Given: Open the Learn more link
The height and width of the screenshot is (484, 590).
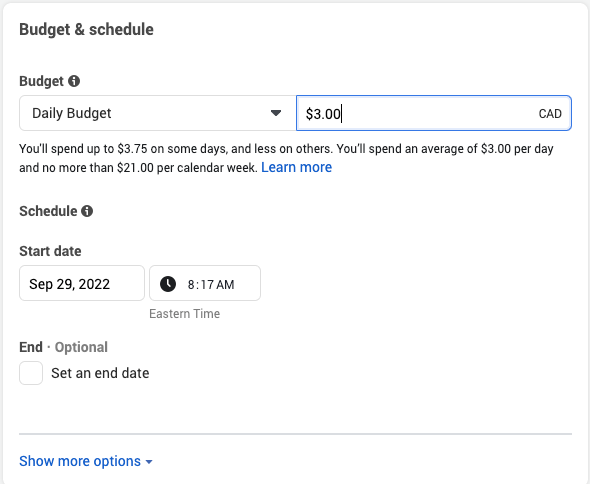Looking at the screenshot, I should coord(297,167).
